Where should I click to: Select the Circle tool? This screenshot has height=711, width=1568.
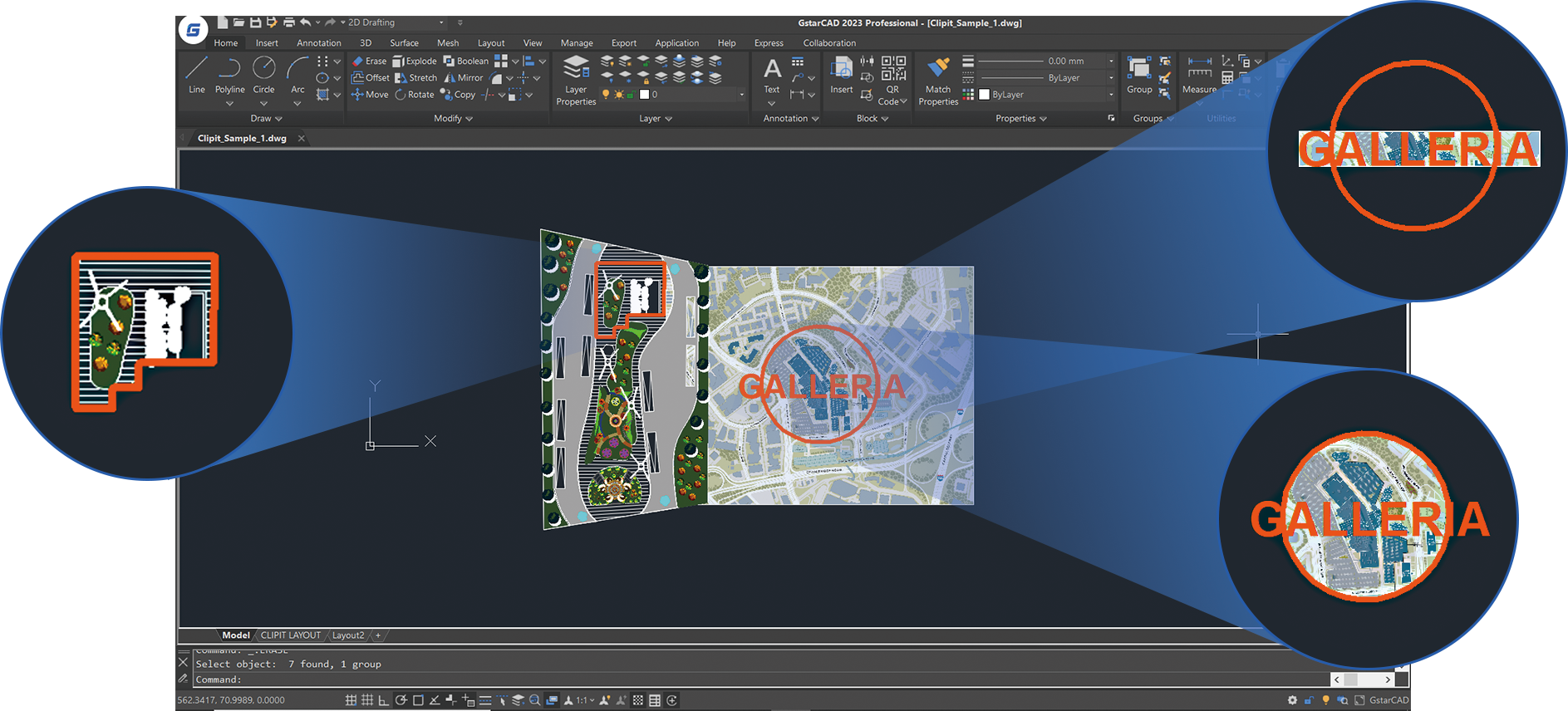pos(263,75)
